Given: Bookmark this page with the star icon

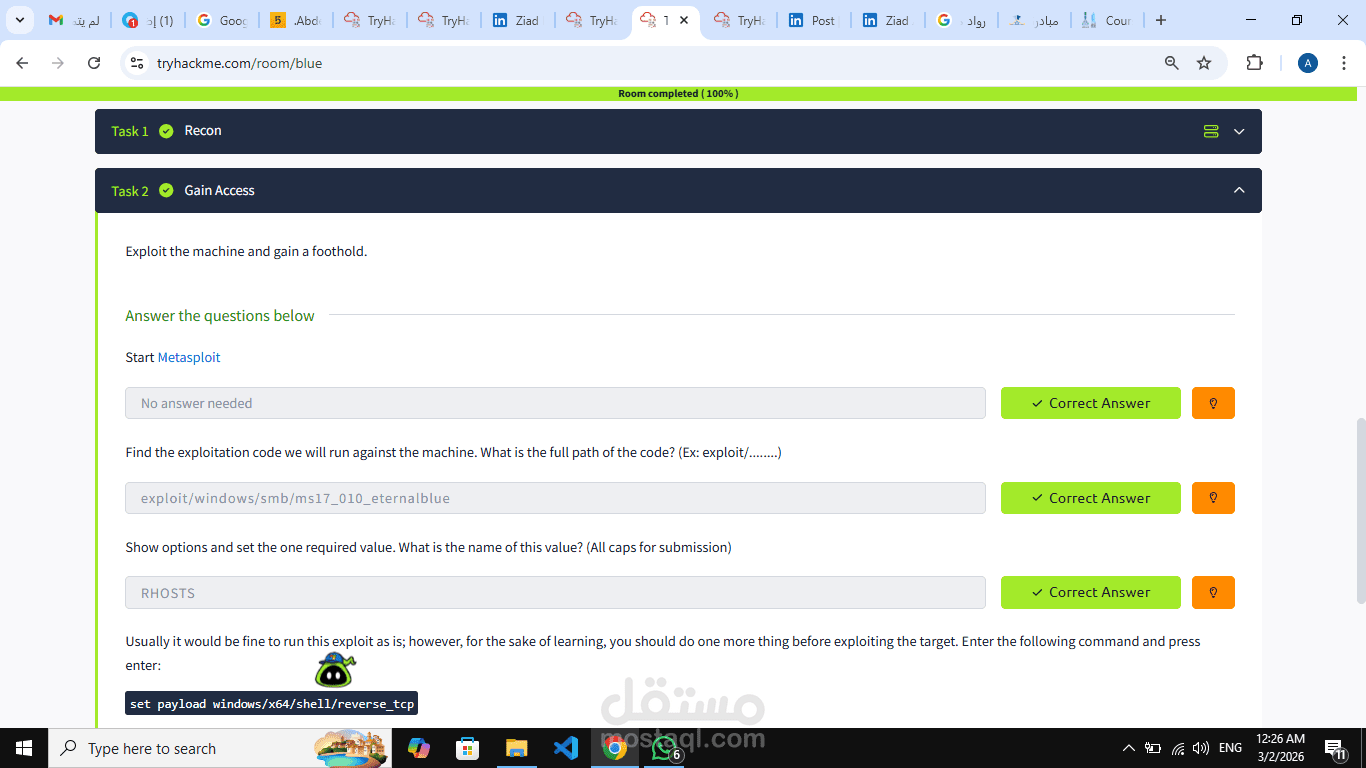Looking at the screenshot, I should pyautogui.click(x=1204, y=63).
